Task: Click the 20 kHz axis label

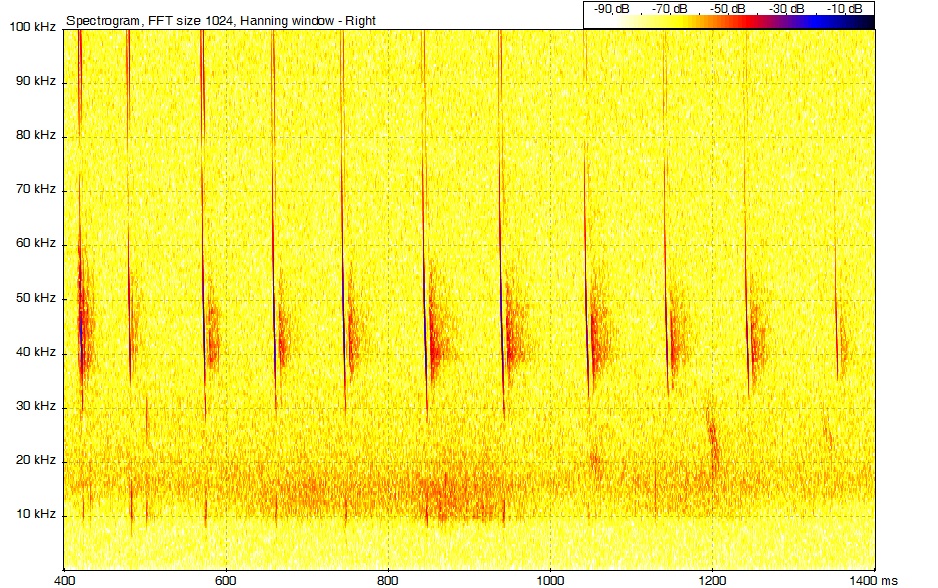Action: pyautogui.click(x=36, y=460)
